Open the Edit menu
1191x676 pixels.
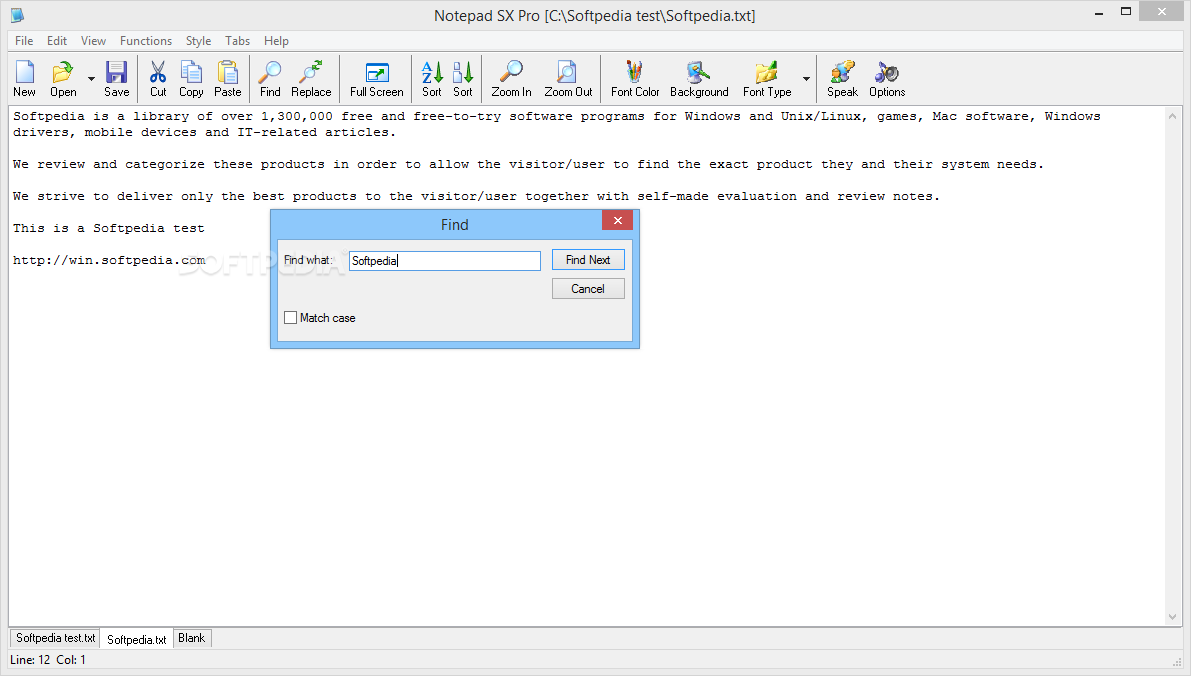click(x=57, y=41)
